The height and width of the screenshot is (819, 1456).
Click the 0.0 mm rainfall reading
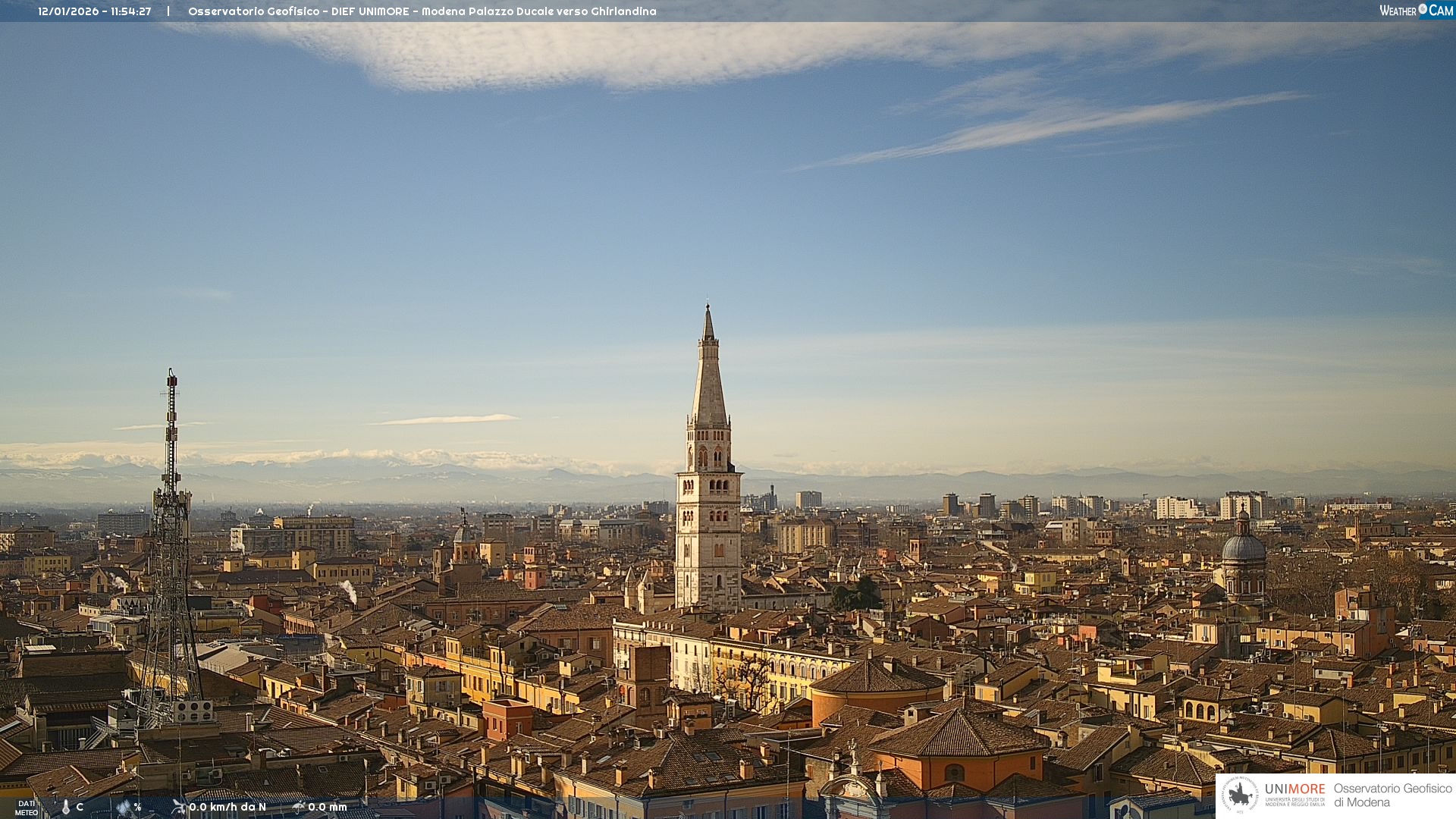(x=327, y=807)
